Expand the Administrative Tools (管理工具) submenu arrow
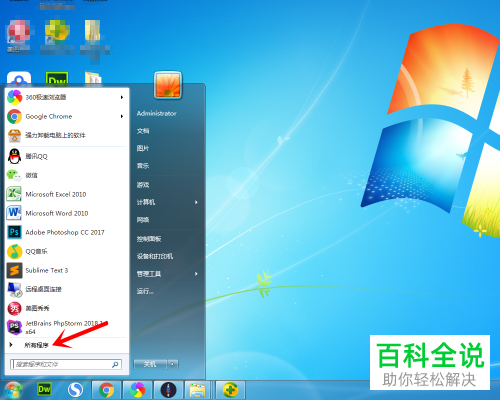Image resolution: width=500 pixels, height=400 pixels. (x=196, y=274)
